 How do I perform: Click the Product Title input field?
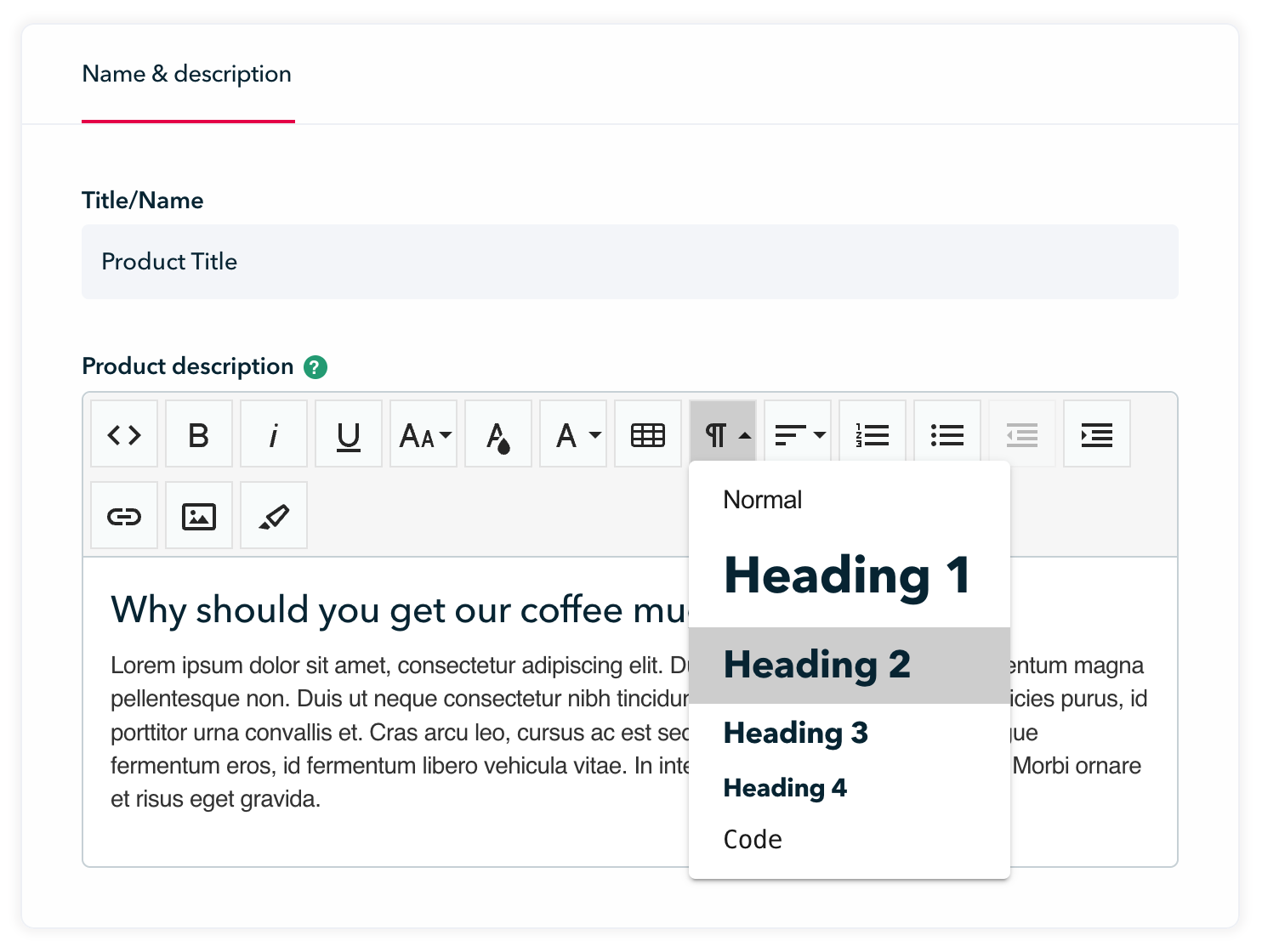630,262
